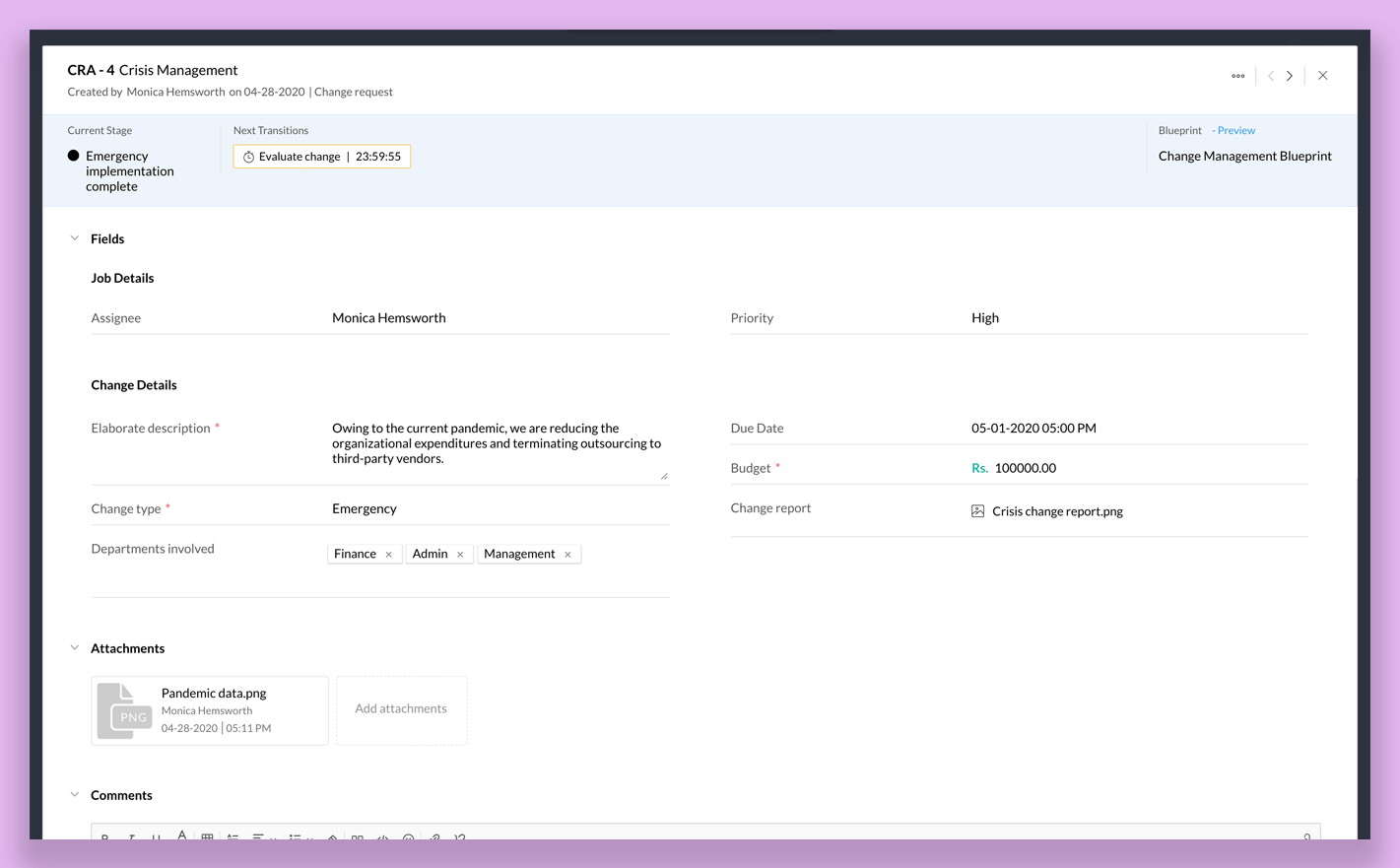Screen dimensions: 1400x868
Task: Open the Pandemic data.png attachment
Action: [x=210, y=710]
